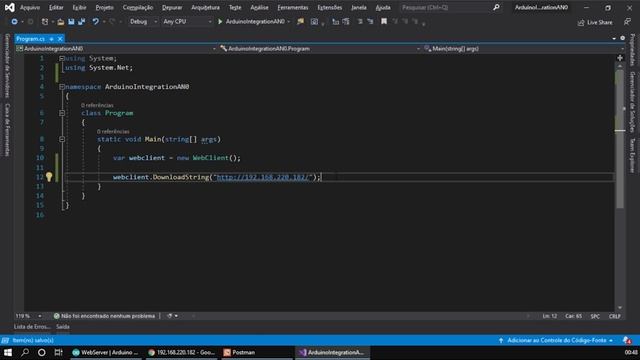Screen dimensions: 640x360
Task: Click the SPC indentation indicator
Action: (595, 316)
